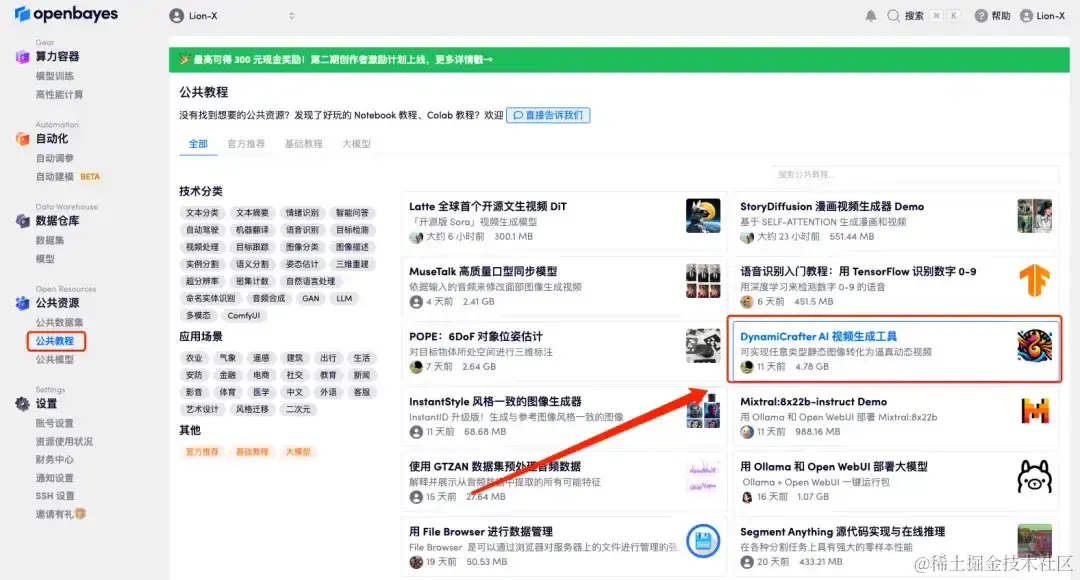Click the 数据仓库 sidebar icon

point(22,220)
